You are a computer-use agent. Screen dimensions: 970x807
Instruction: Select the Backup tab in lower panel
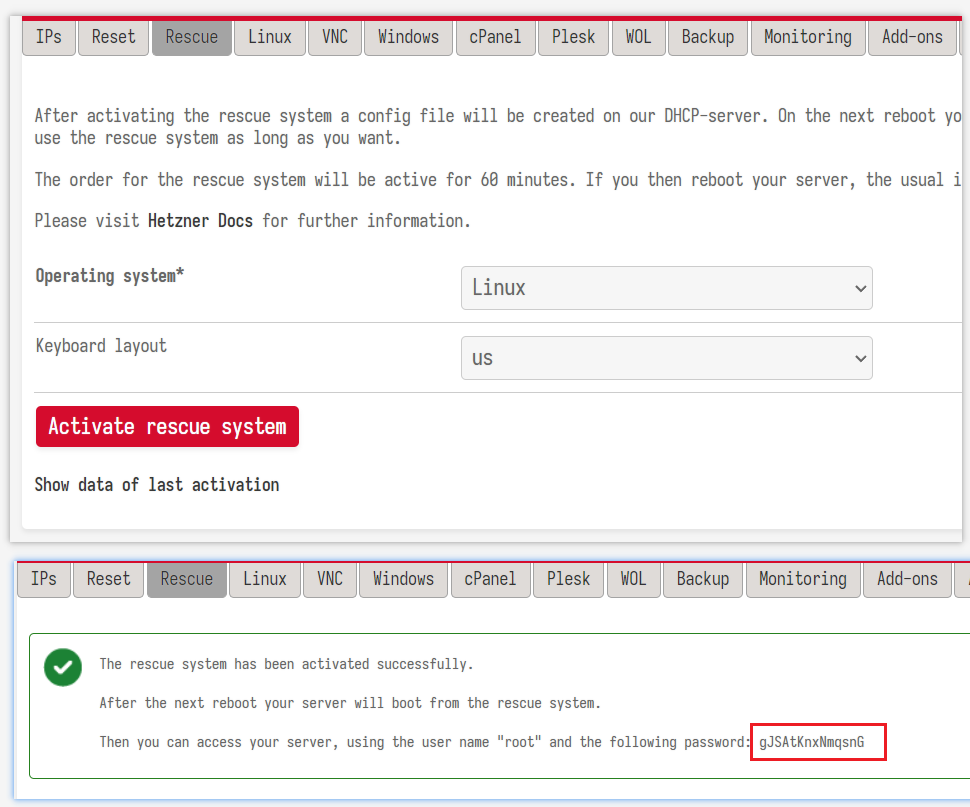pyautogui.click(x=703, y=579)
